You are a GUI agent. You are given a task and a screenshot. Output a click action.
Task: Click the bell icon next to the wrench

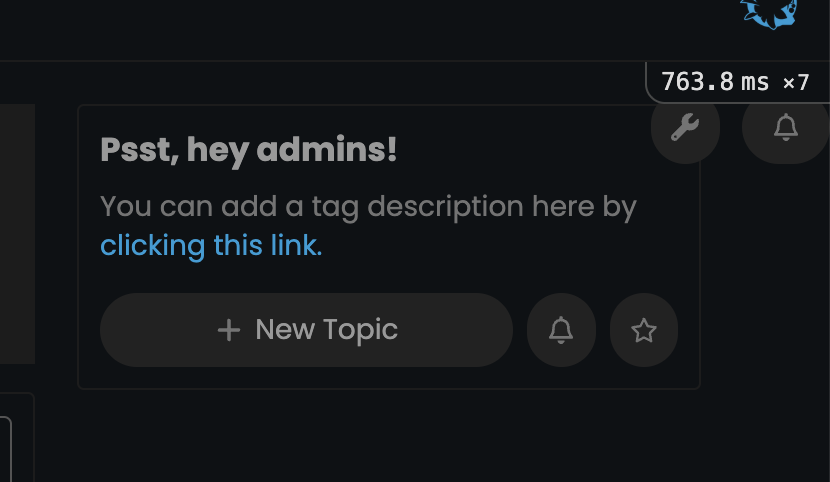pos(786,128)
